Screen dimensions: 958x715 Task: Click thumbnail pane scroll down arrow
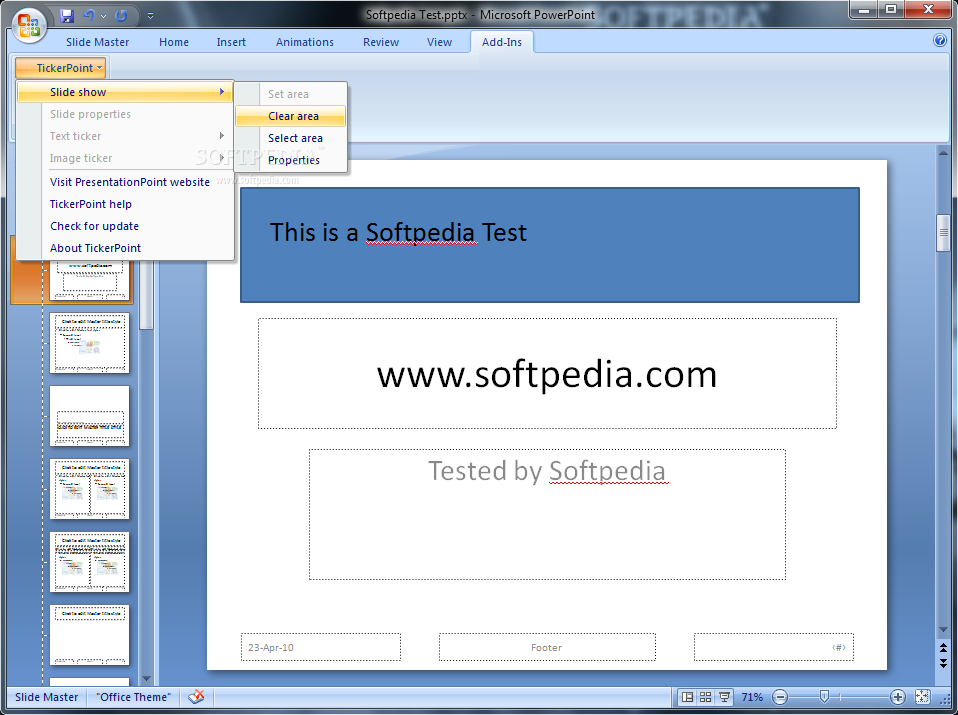pyautogui.click(x=146, y=678)
